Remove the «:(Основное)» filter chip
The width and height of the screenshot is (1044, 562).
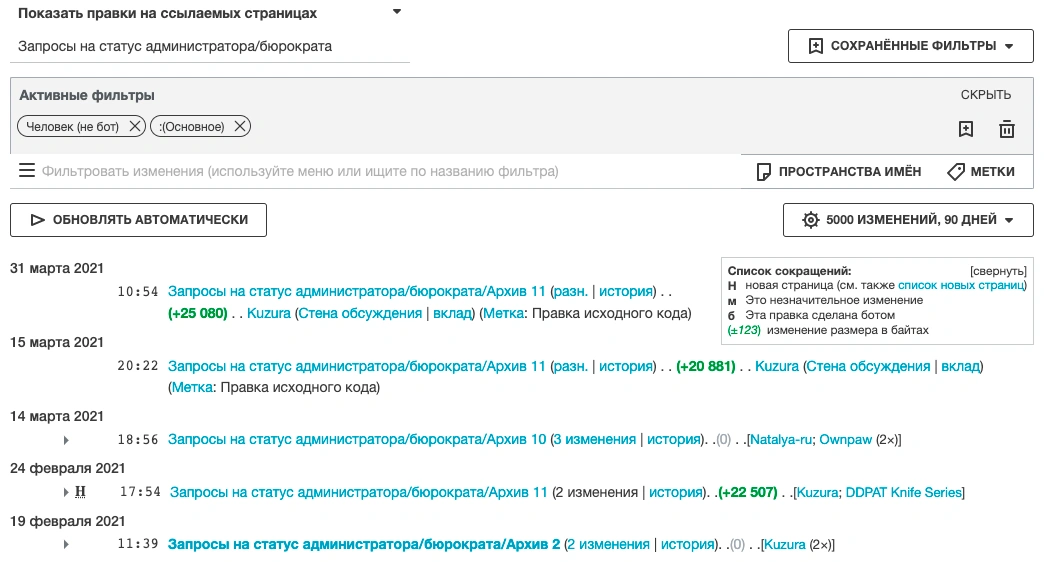(240, 127)
